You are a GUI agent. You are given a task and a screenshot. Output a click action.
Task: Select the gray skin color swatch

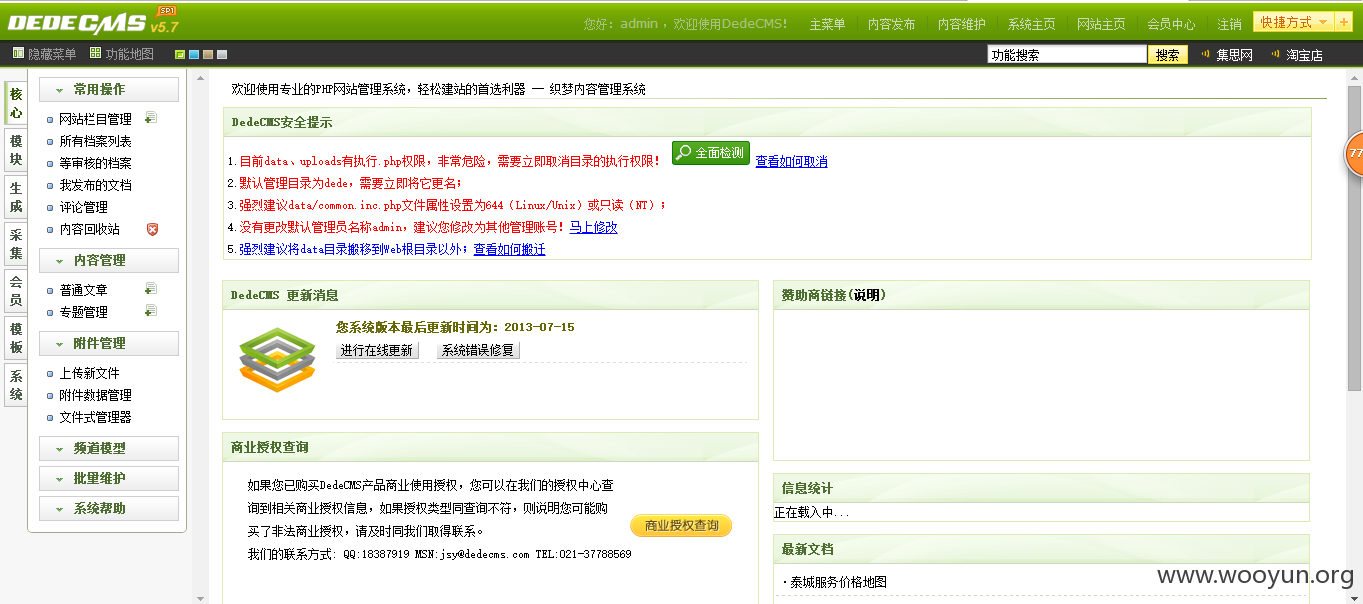pyautogui.click(x=222, y=54)
